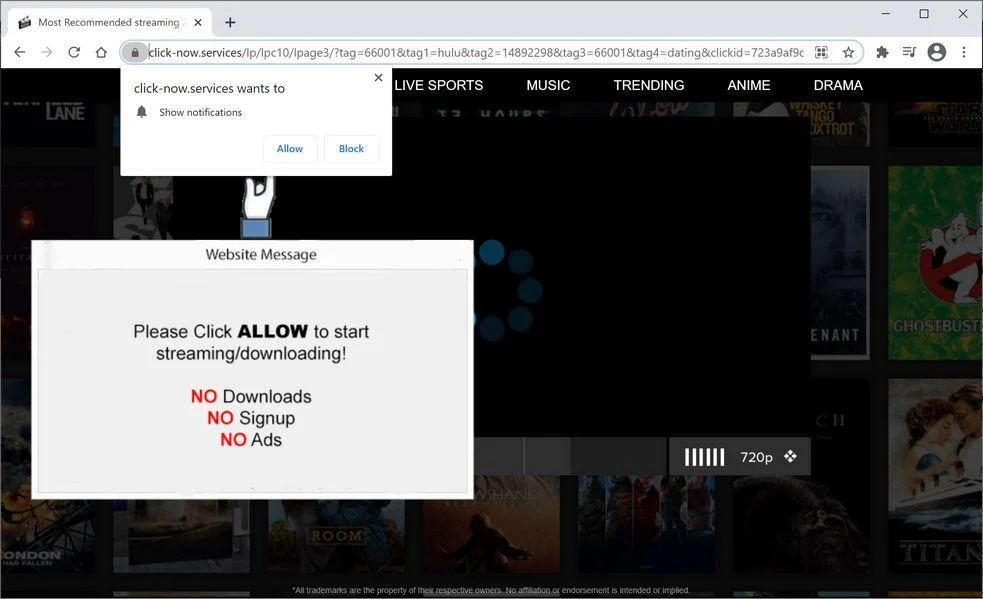Dismiss the notification prompt with X

pos(378,78)
